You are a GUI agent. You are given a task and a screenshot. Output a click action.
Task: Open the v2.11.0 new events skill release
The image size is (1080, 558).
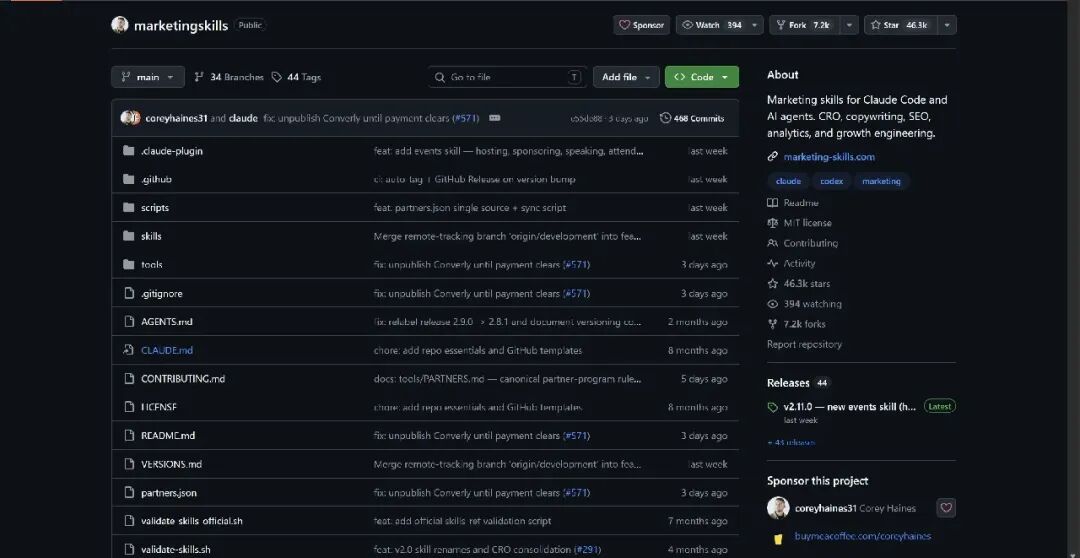[850, 406]
